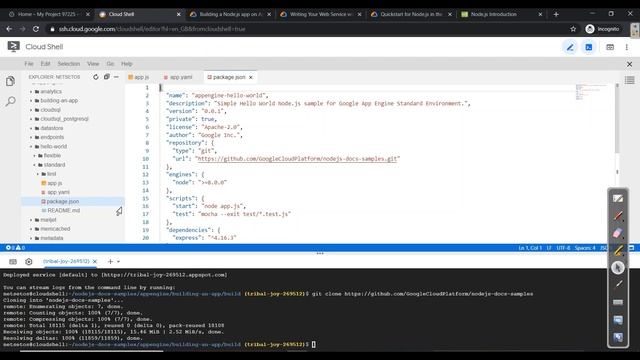Open the Search magnifier in sidebar
640x360 pixels.
11,101
